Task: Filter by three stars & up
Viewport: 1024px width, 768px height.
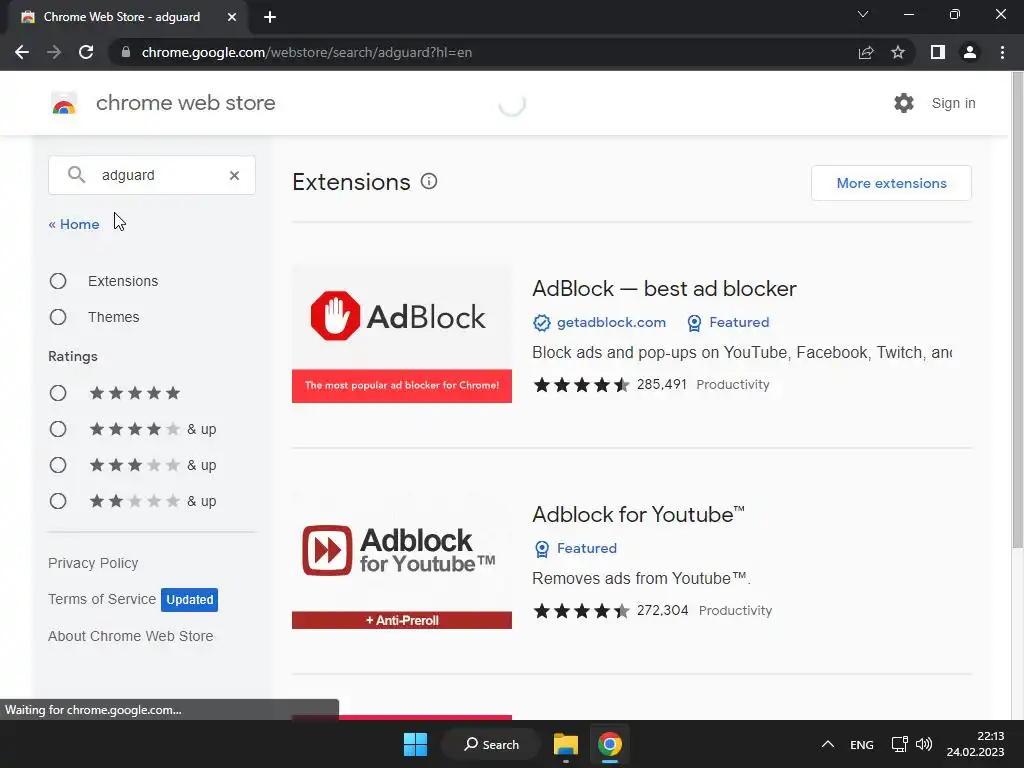Action: (58, 464)
